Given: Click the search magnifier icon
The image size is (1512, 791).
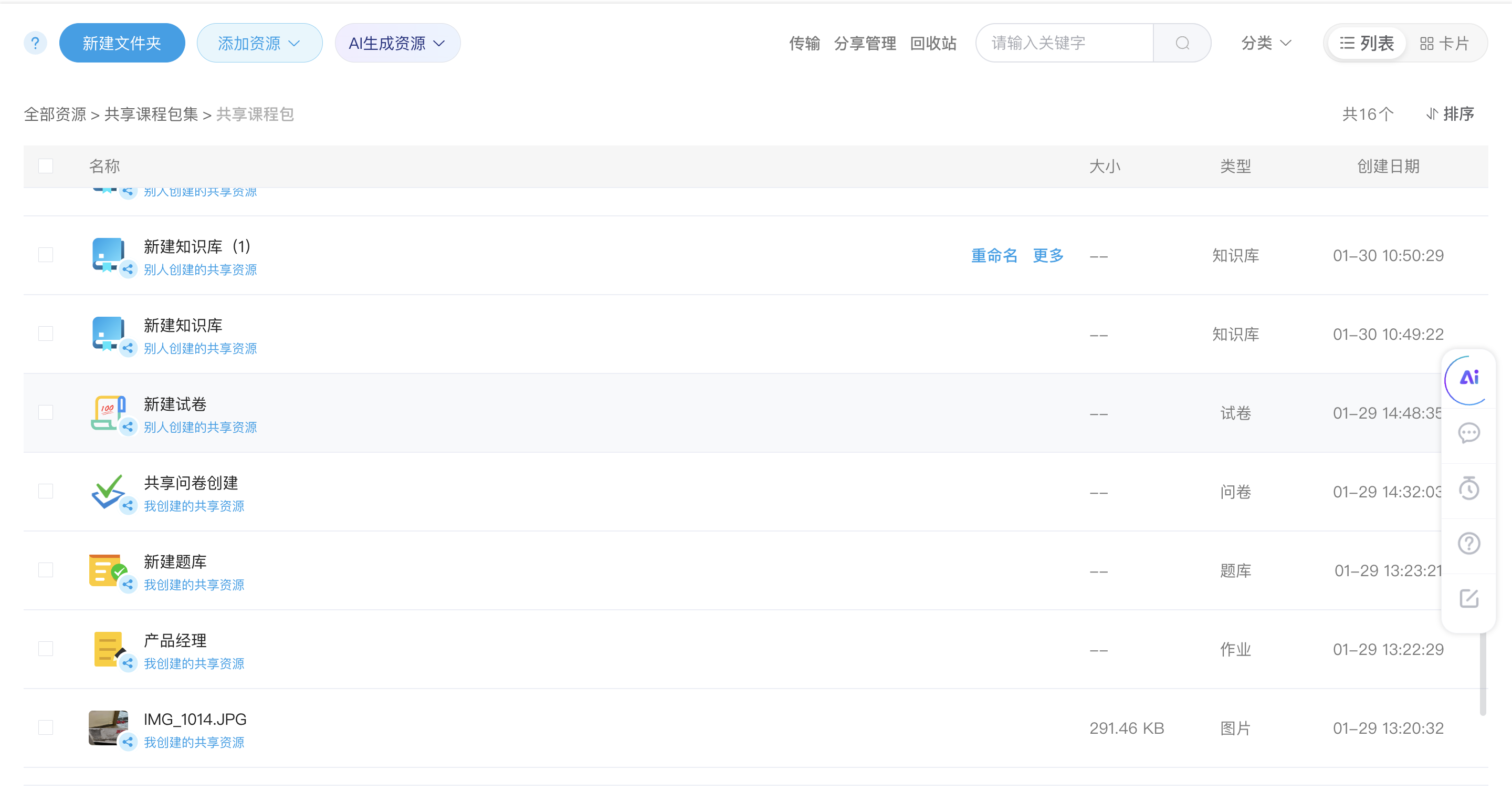Looking at the screenshot, I should click(x=1182, y=43).
